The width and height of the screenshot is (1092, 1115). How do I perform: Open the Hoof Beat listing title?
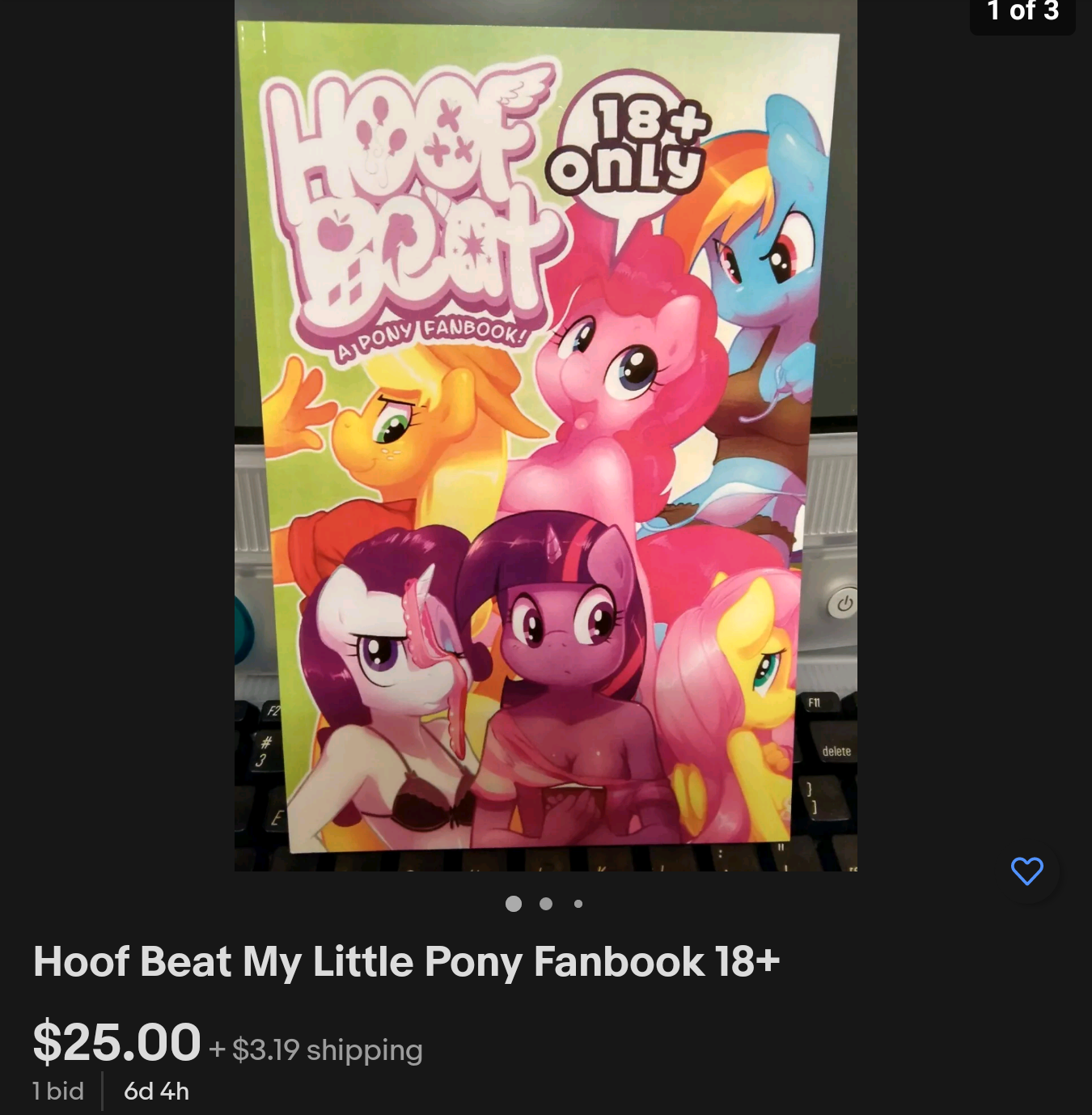coord(406,961)
